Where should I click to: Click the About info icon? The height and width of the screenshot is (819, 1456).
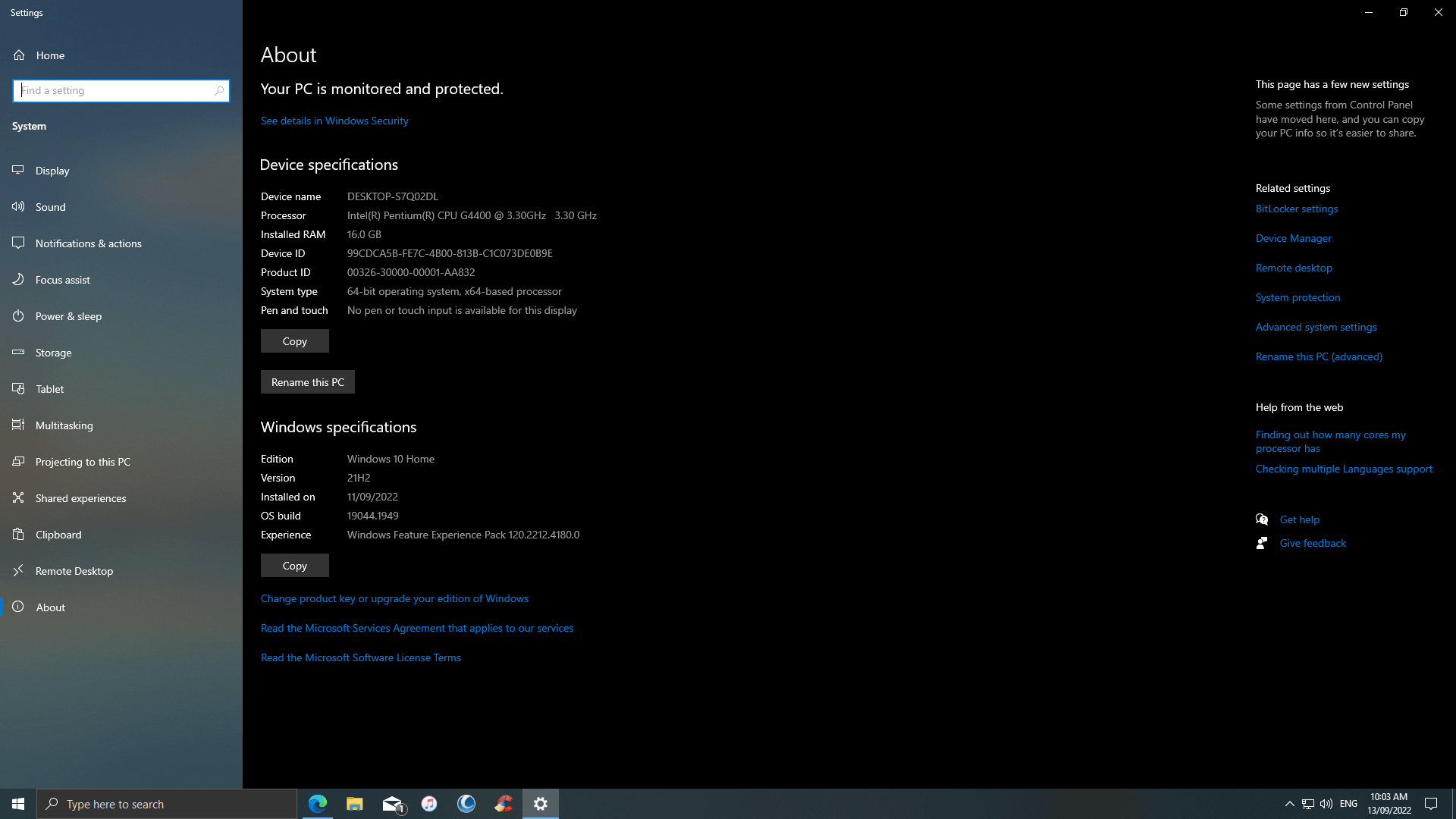pos(18,607)
